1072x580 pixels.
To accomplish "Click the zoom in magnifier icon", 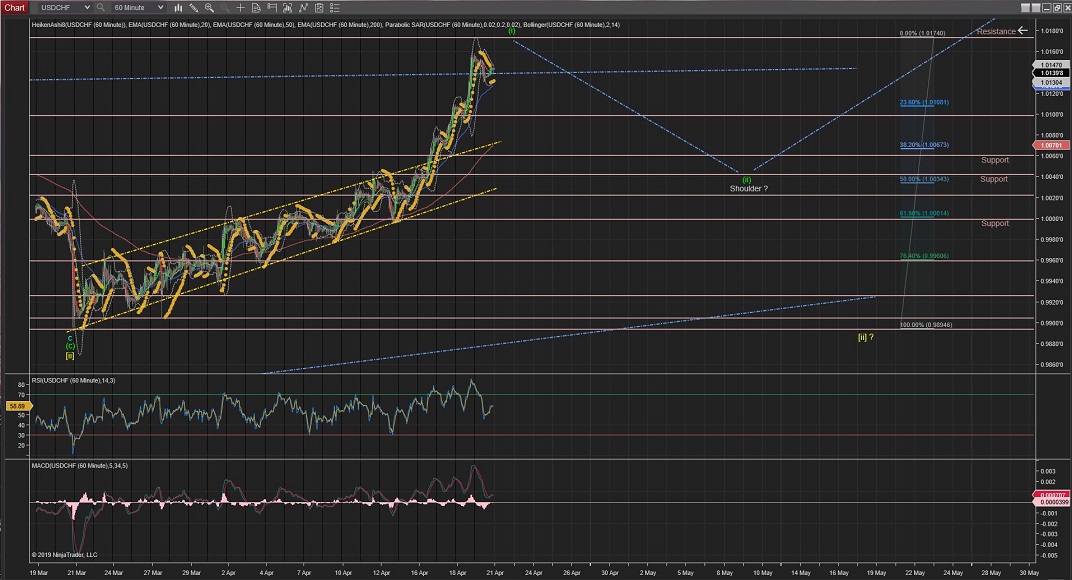I will point(209,8).
